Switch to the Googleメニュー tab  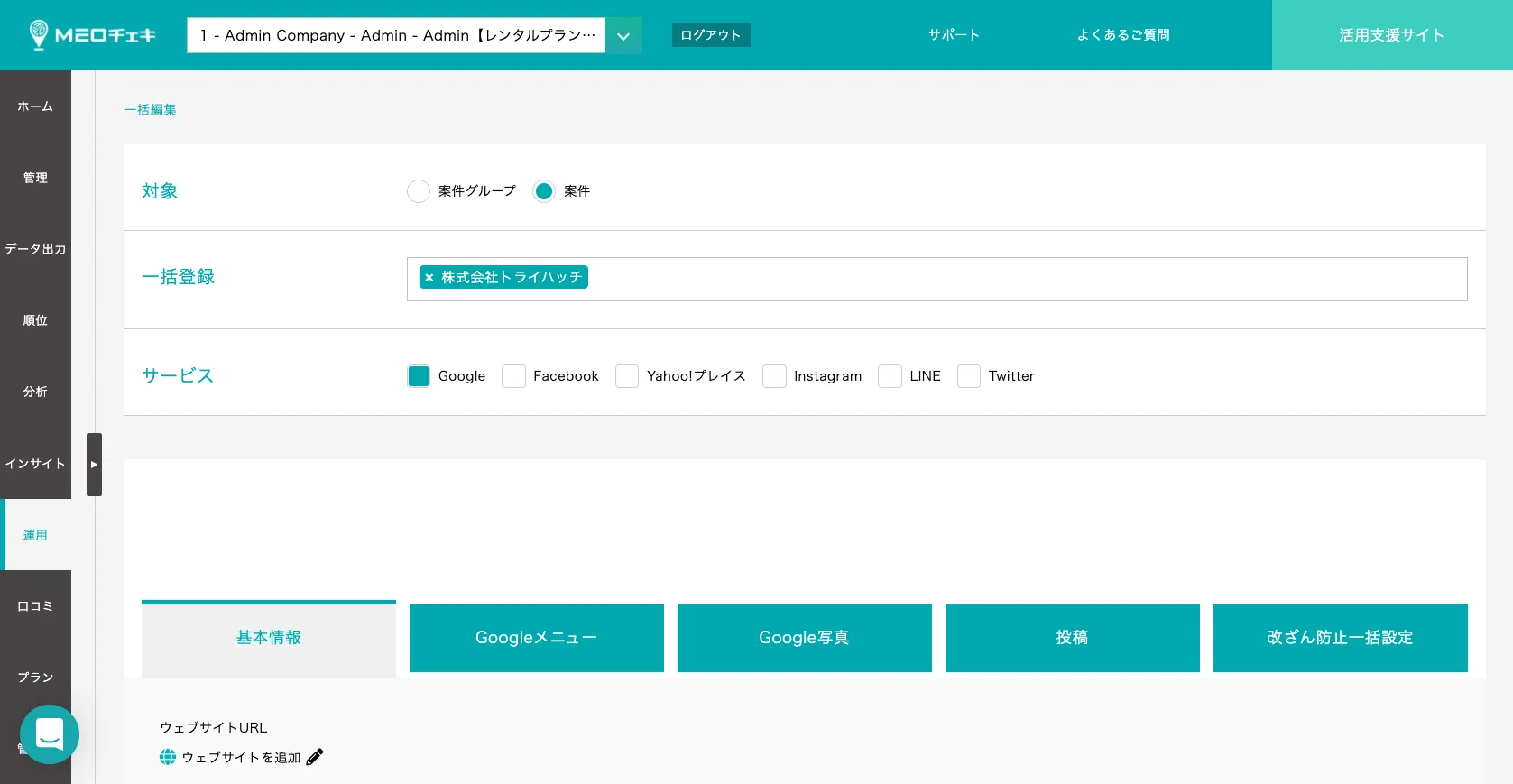tap(536, 638)
